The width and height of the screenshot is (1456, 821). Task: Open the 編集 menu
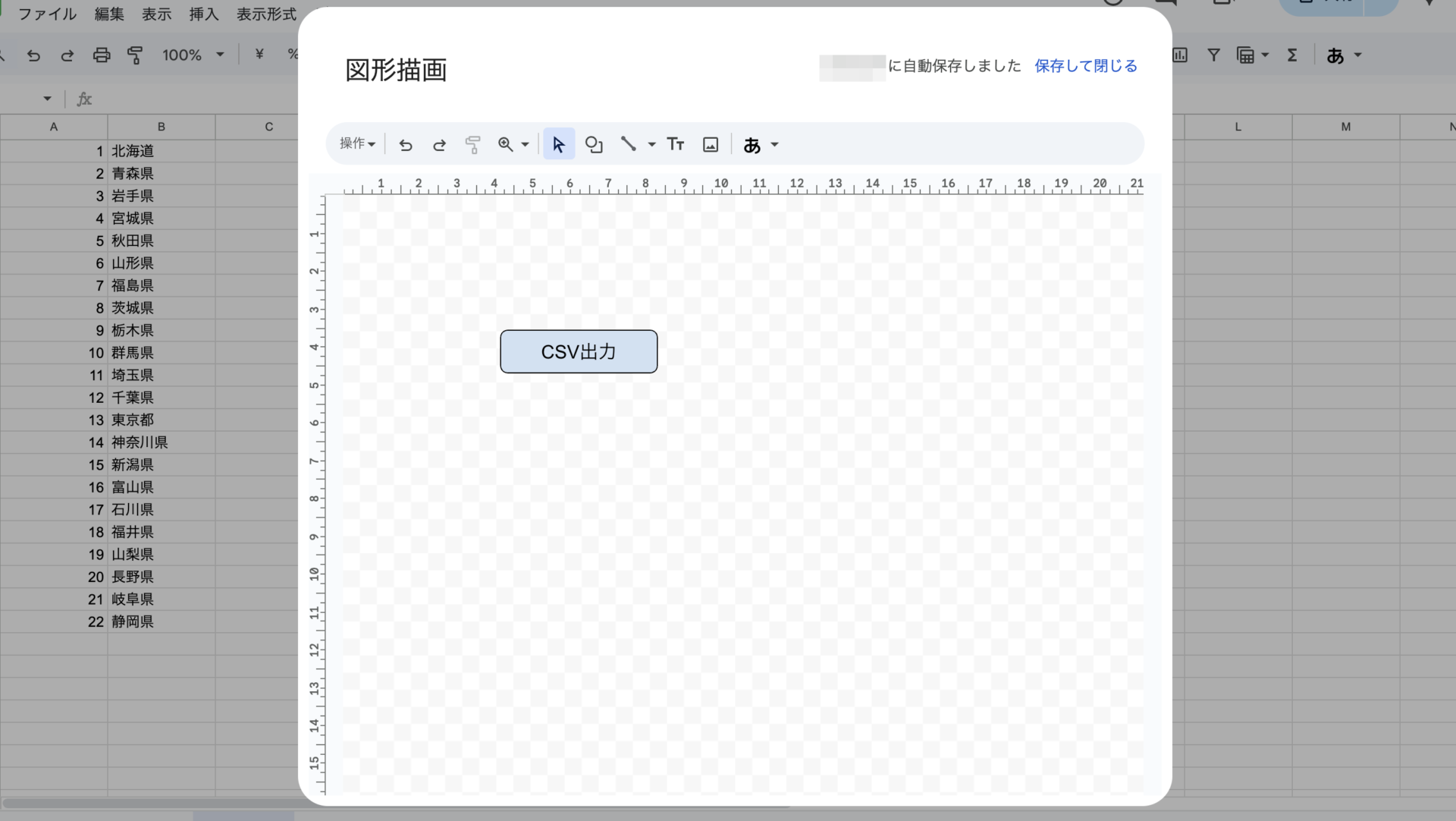(109, 14)
